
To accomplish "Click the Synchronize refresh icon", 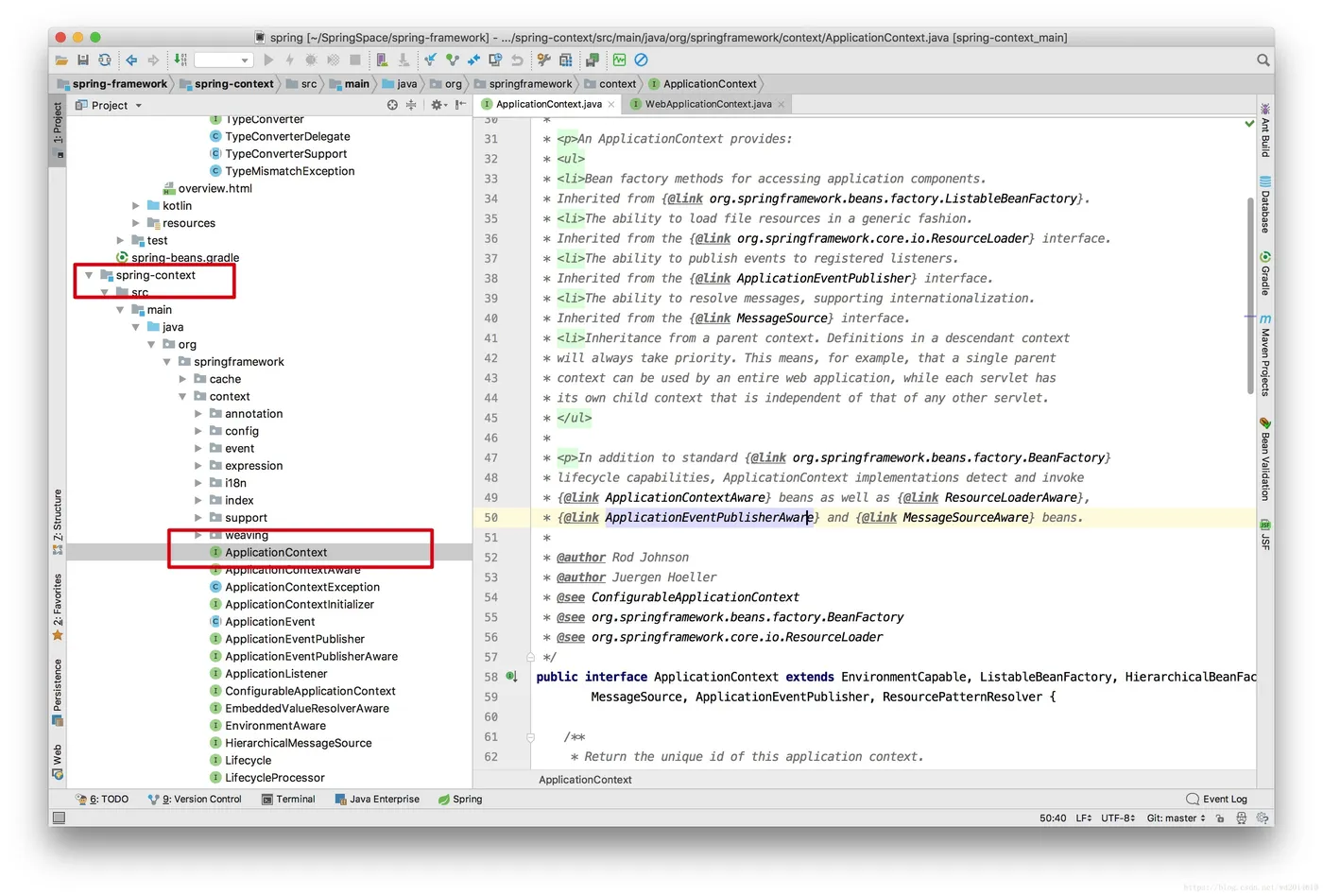I will [105, 60].
